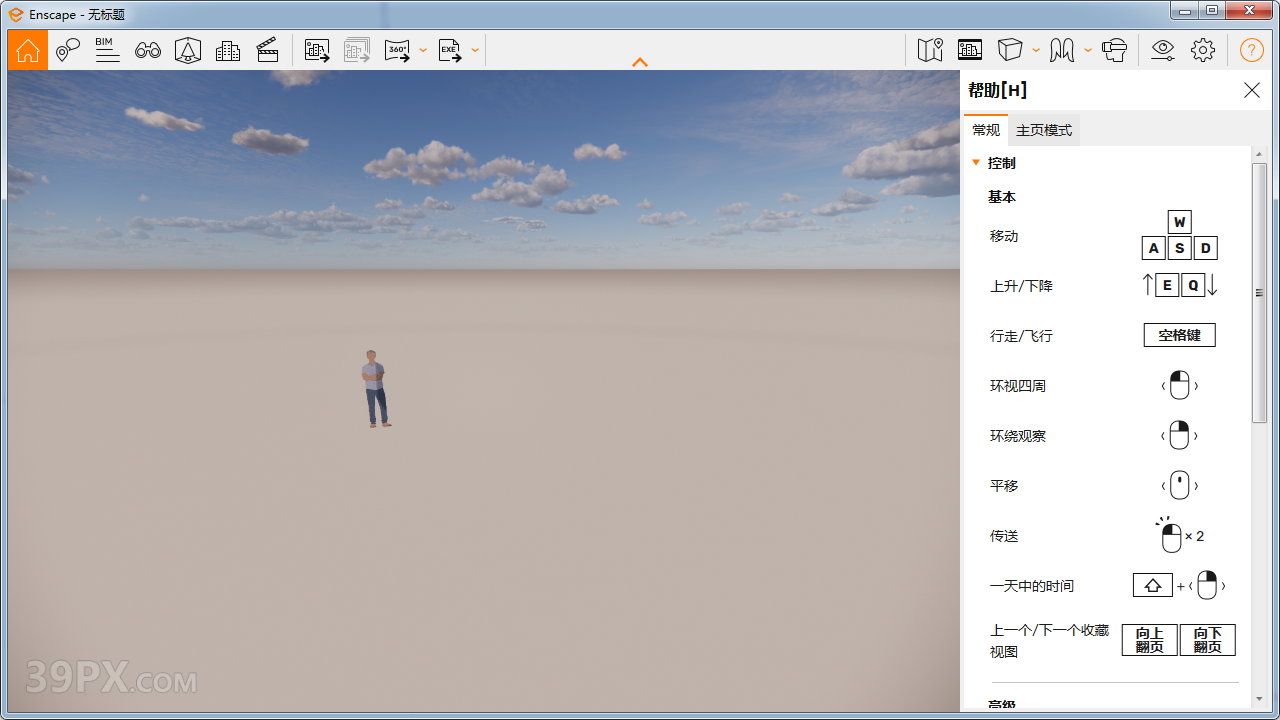Image resolution: width=1280 pixels, height=720 pixels.
Task: Activate the VR headset mode
Action: [1115, 49]
